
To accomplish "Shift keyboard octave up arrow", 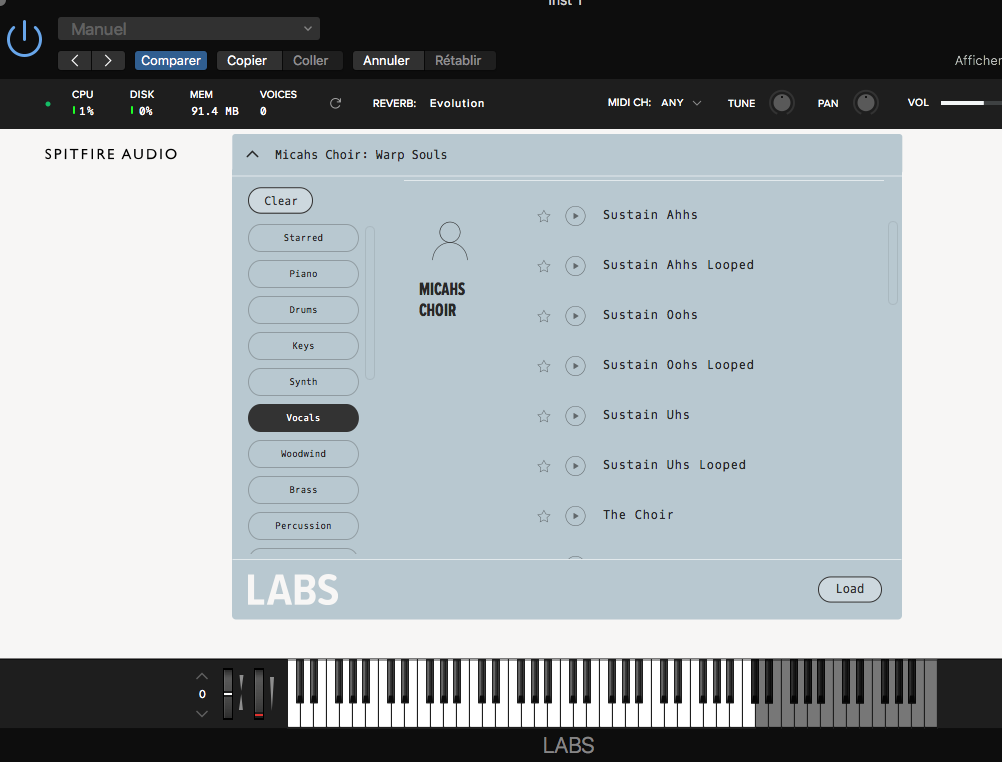I will (202, 676).
